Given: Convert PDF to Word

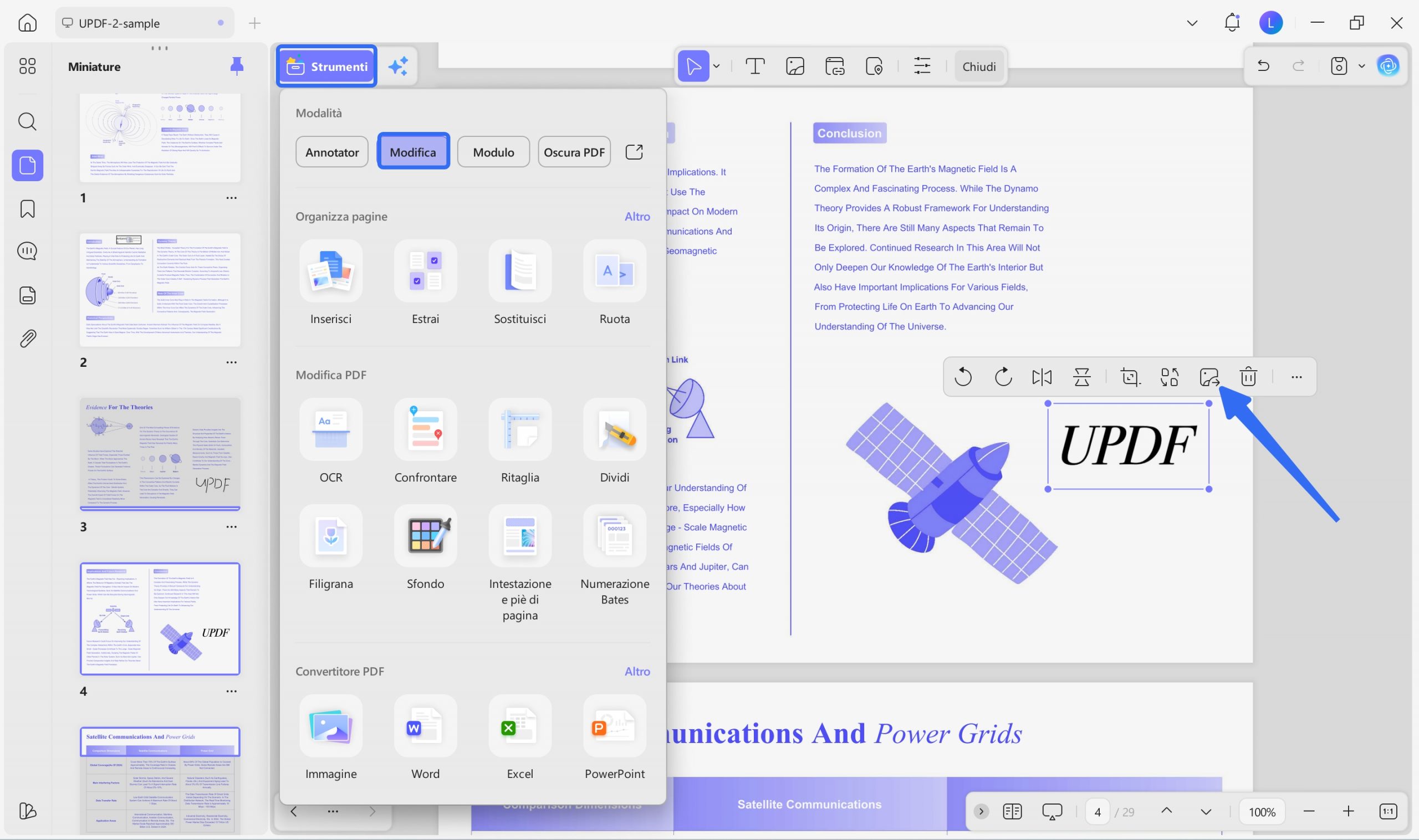Looking at the screenshot, I should [425, 737].
